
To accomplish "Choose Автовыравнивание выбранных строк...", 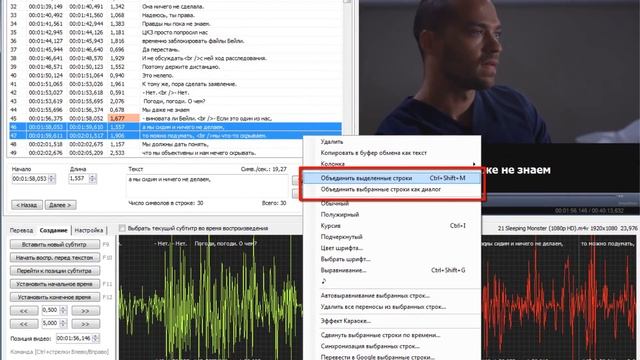I will coord(375,296).
